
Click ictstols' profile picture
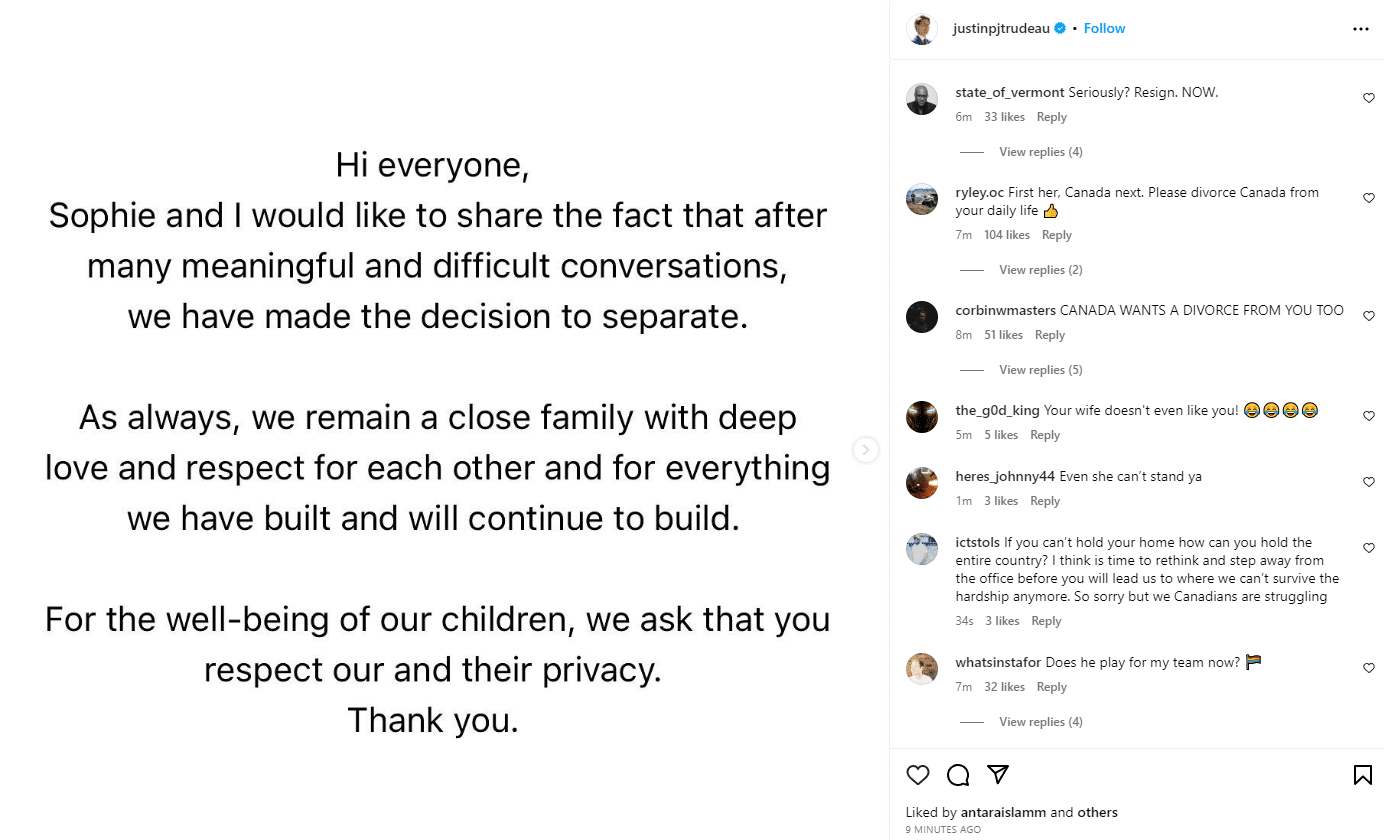click(921, 549)
